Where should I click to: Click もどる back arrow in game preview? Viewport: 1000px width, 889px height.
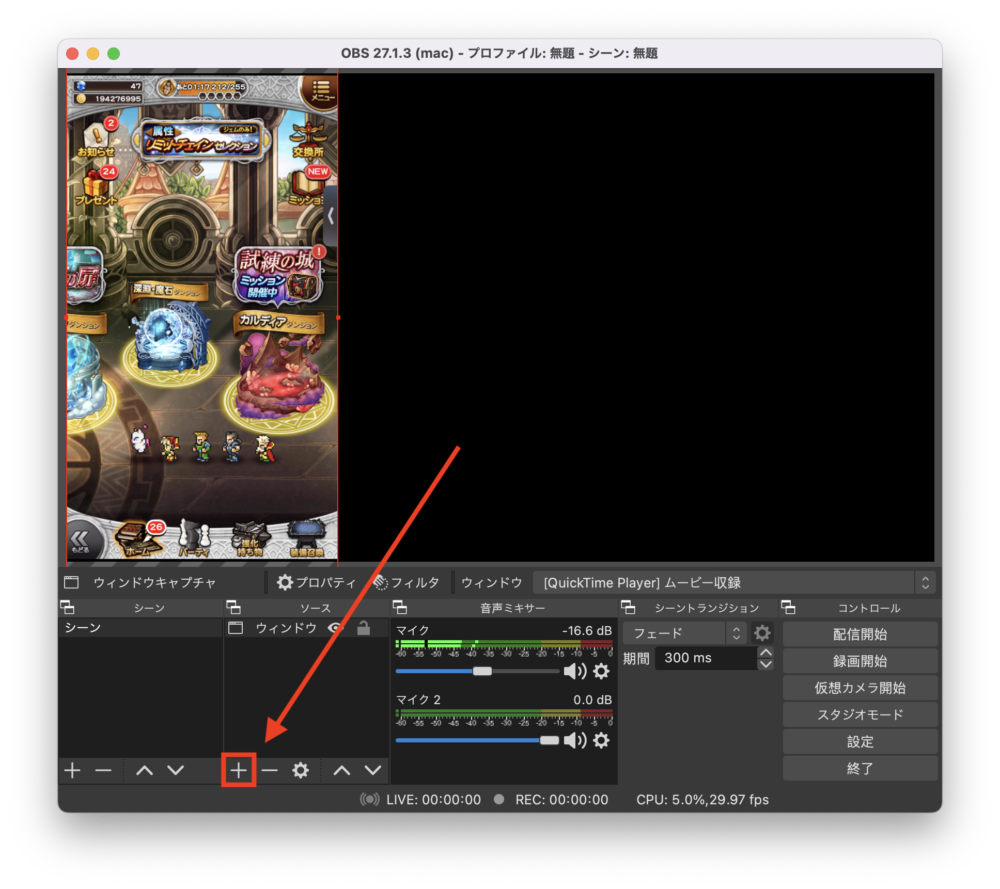(x=82, y=541)
